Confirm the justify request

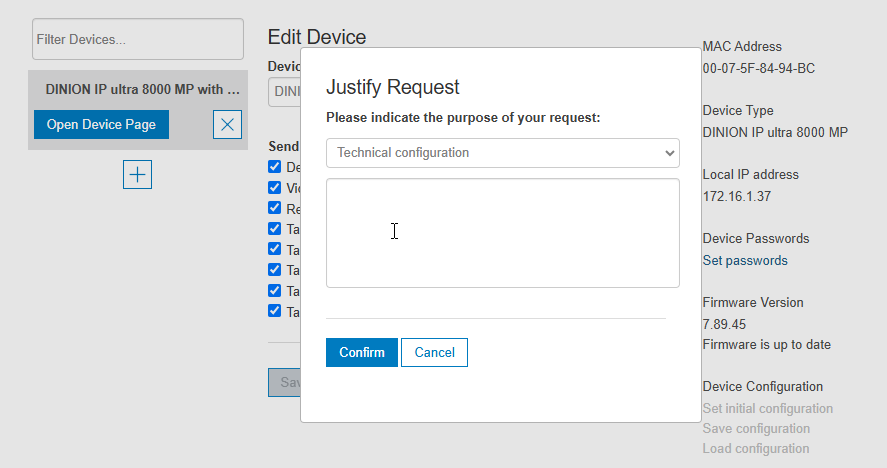tap(361, 352)
